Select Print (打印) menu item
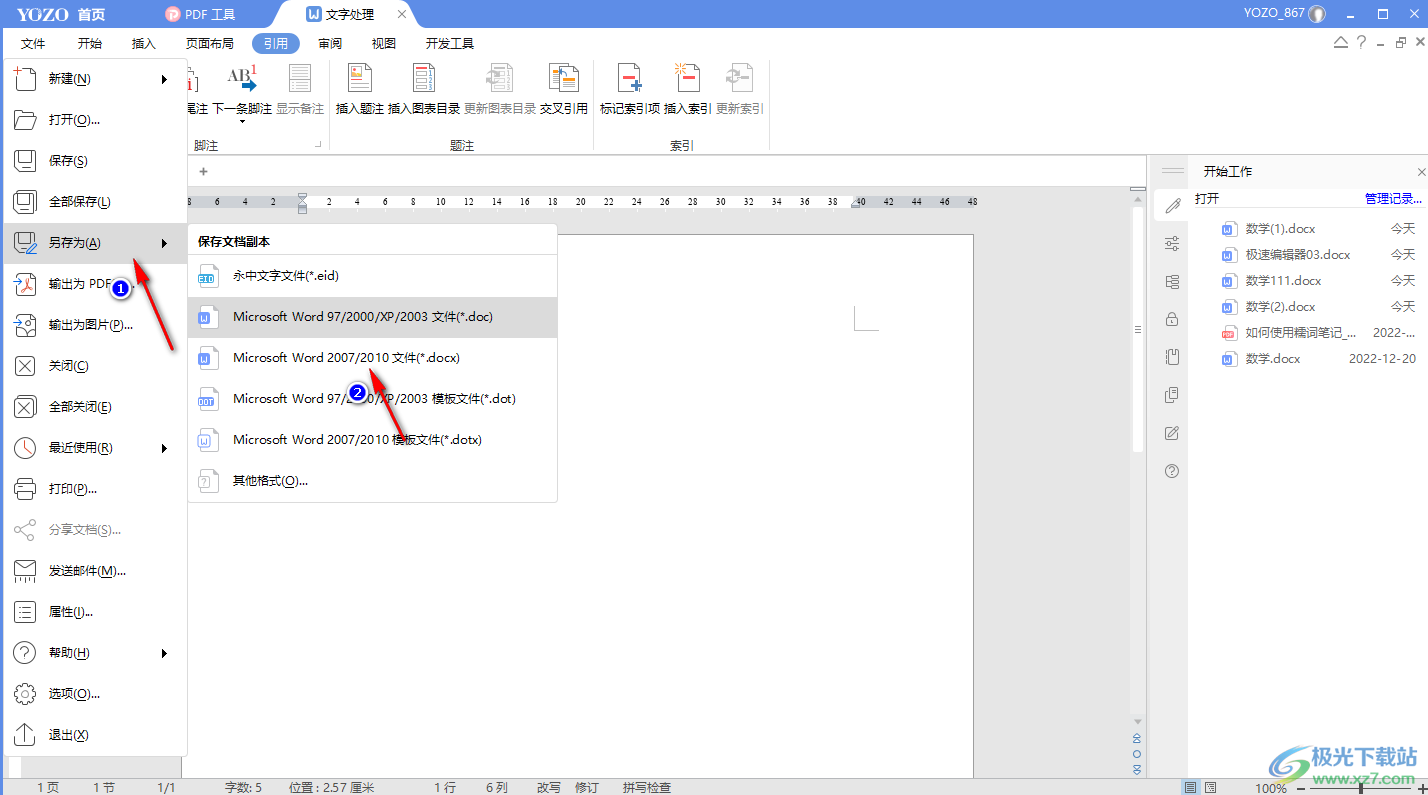Viewport: 1428px width, 795px height. (95, 489)
